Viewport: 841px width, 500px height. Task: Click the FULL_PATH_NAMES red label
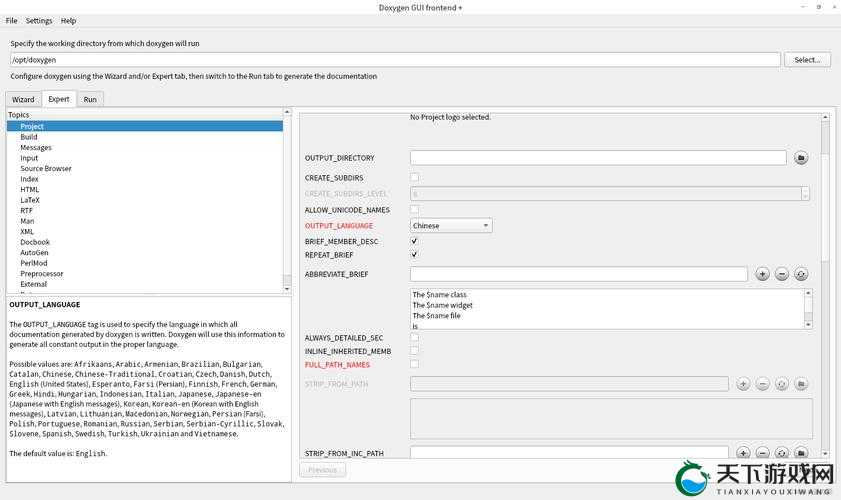337,365
